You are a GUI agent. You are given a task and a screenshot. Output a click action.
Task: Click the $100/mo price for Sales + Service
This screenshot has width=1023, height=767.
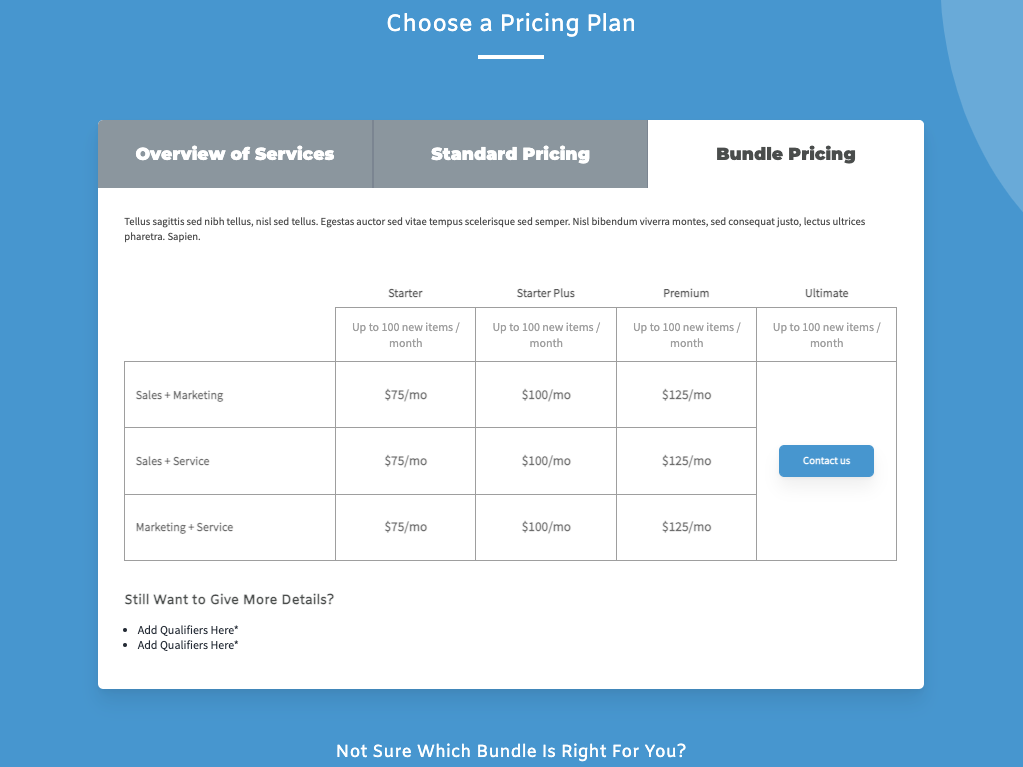545,461
